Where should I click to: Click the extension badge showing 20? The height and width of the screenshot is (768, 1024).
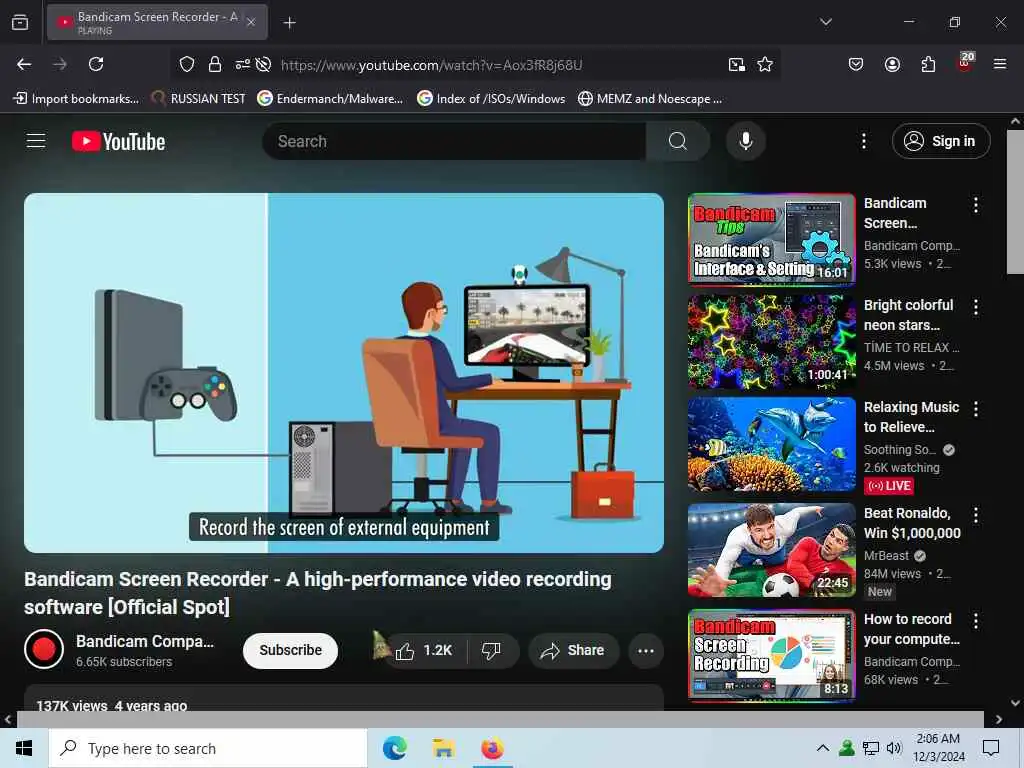[x=965, y=63]
